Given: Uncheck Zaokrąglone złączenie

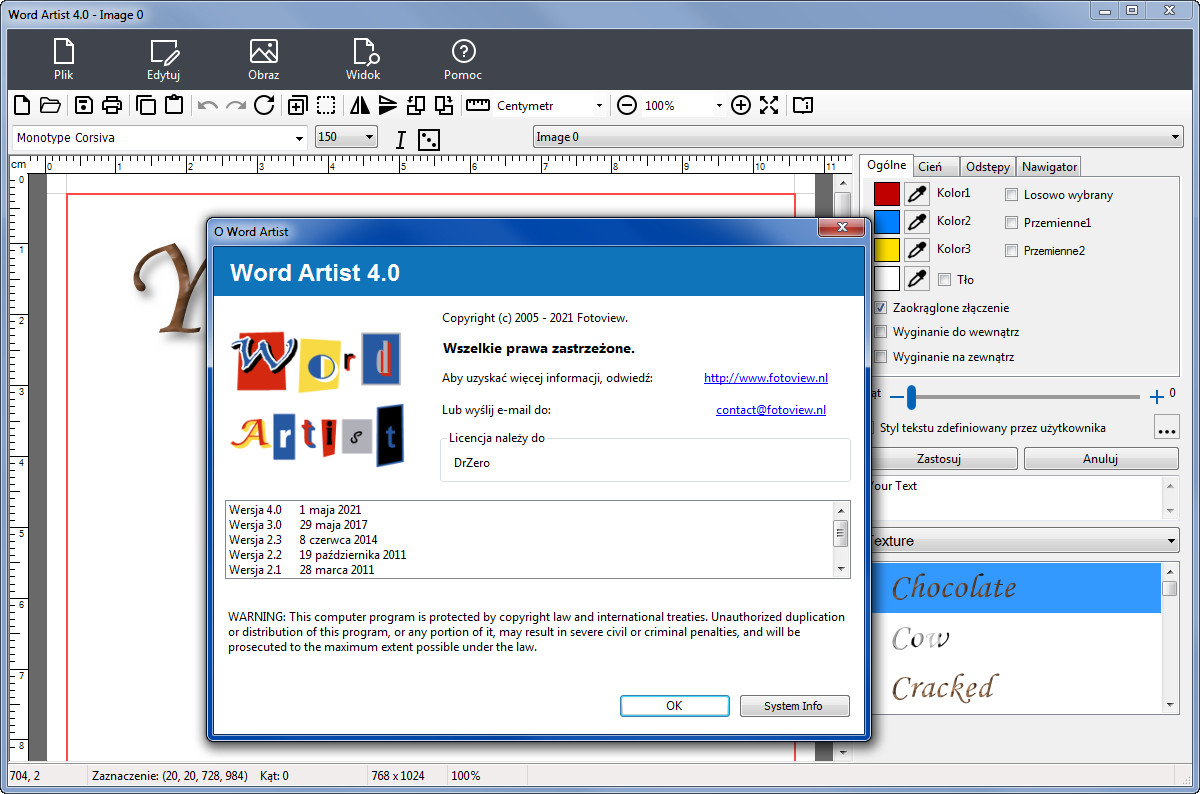Looking at the screenshot, I should (881, 308).
